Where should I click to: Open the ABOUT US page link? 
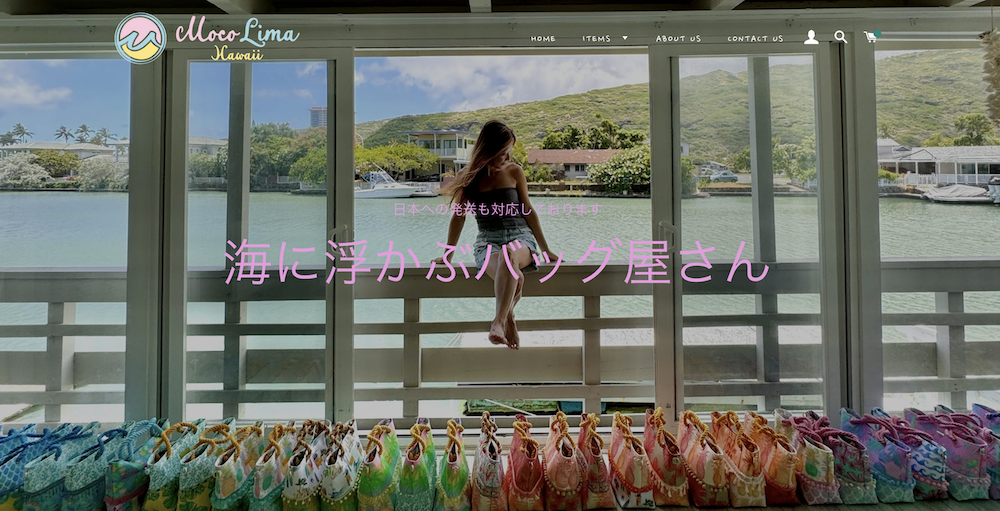pos(678,38)
